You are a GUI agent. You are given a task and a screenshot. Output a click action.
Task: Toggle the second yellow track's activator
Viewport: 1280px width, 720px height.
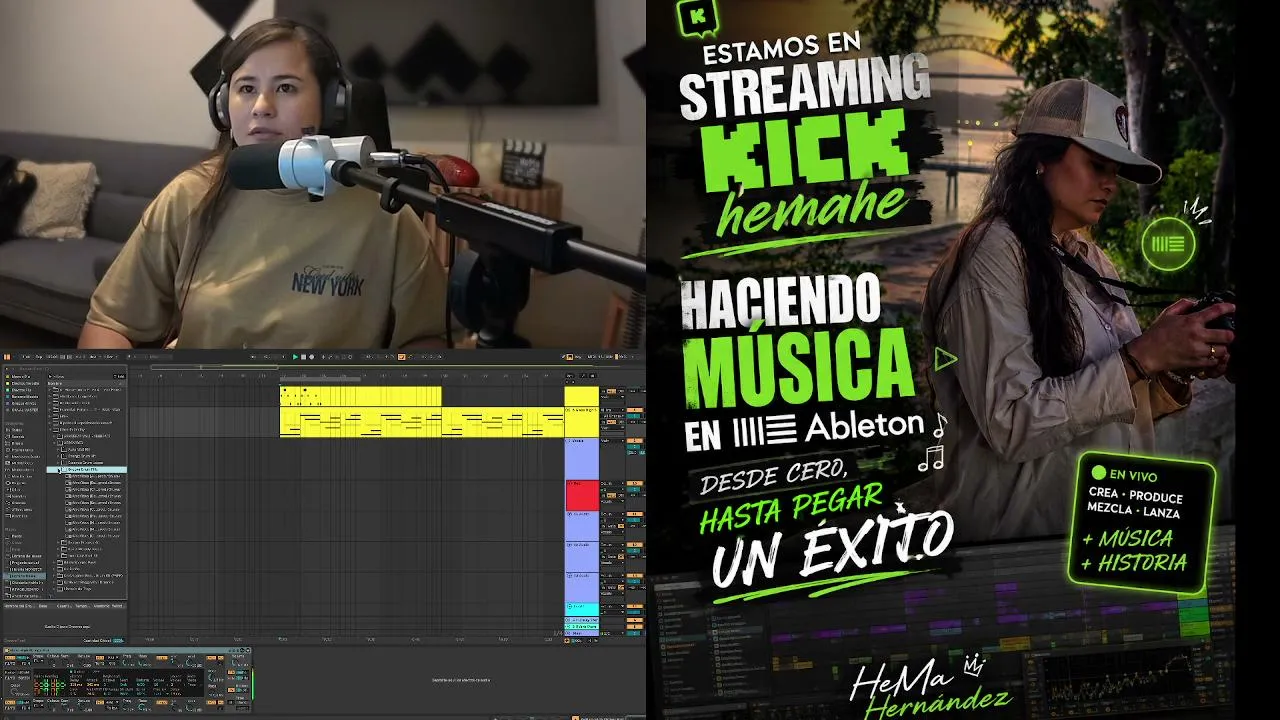634,410
